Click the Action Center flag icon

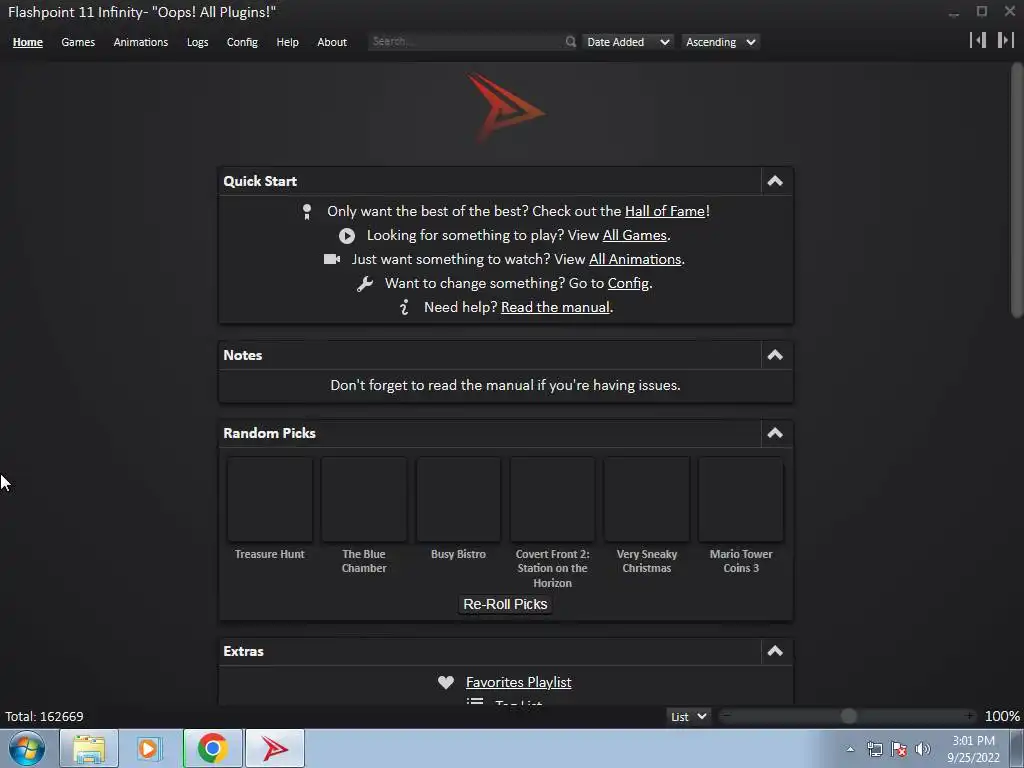point(899,749)
